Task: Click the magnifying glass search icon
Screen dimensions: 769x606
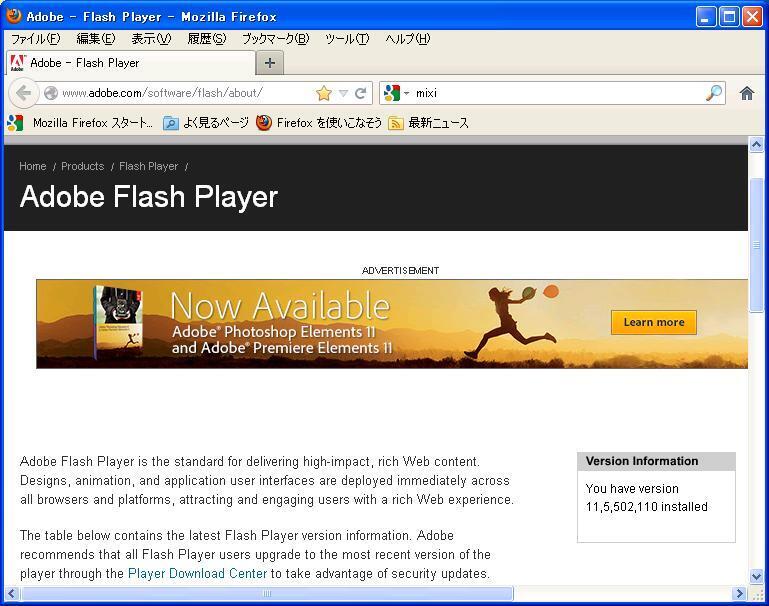Action: [x=714, y=93]
